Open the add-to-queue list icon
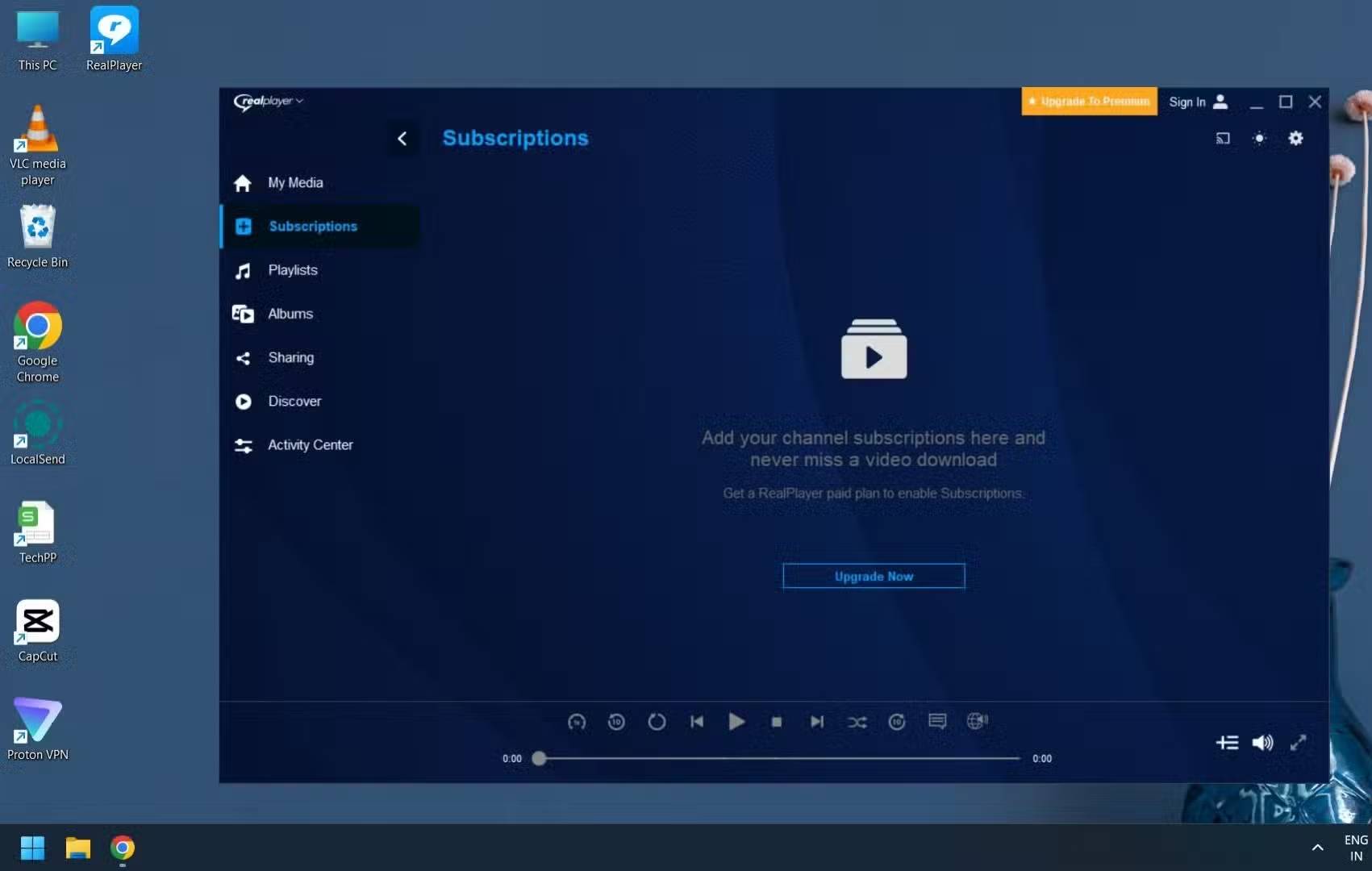 coord(1227,743)
